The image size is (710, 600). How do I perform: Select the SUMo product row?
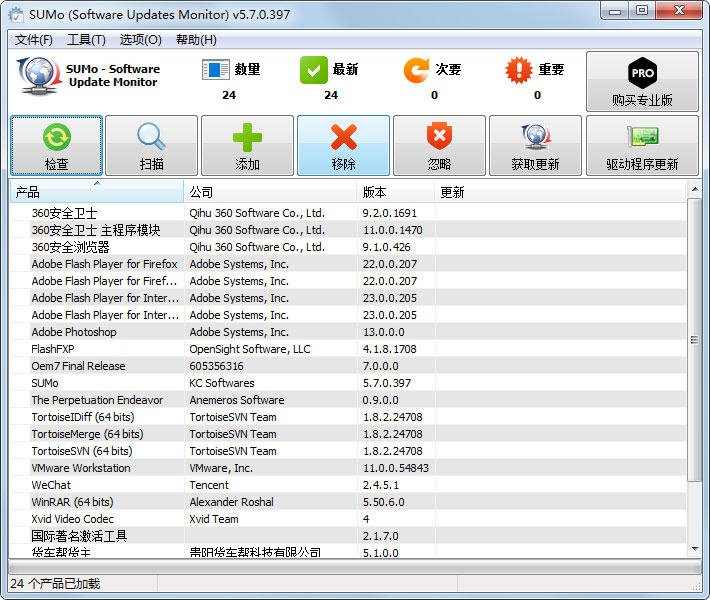coord(348,383)
